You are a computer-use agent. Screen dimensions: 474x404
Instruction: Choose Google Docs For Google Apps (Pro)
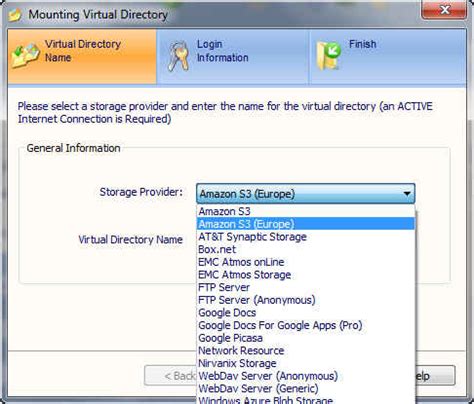coord(305,325)
